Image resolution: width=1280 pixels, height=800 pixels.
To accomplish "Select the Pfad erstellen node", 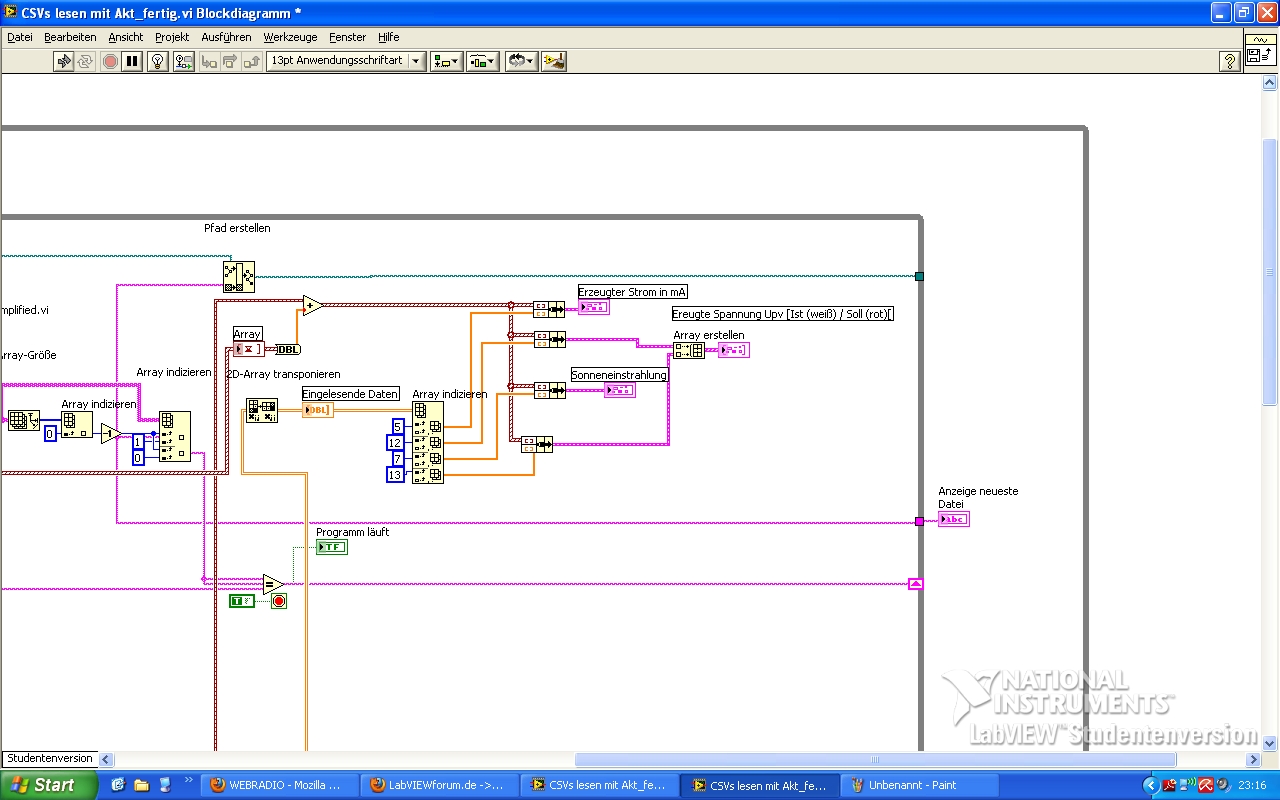I will [x=239, y=276].
